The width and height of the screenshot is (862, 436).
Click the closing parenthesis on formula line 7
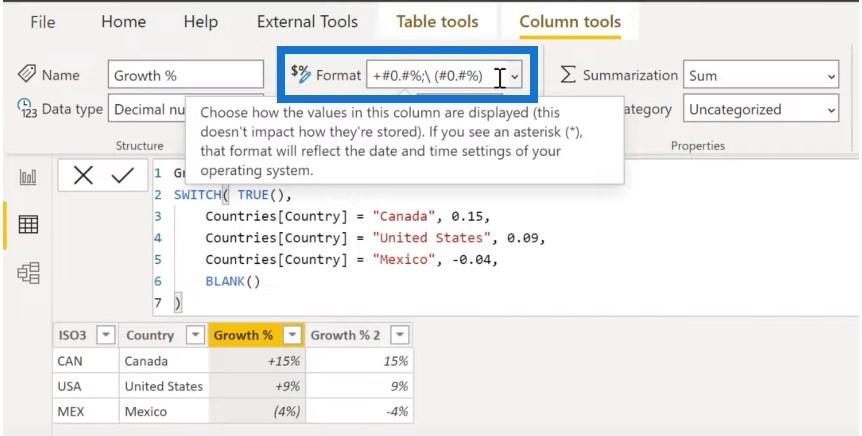pos(177,303)
